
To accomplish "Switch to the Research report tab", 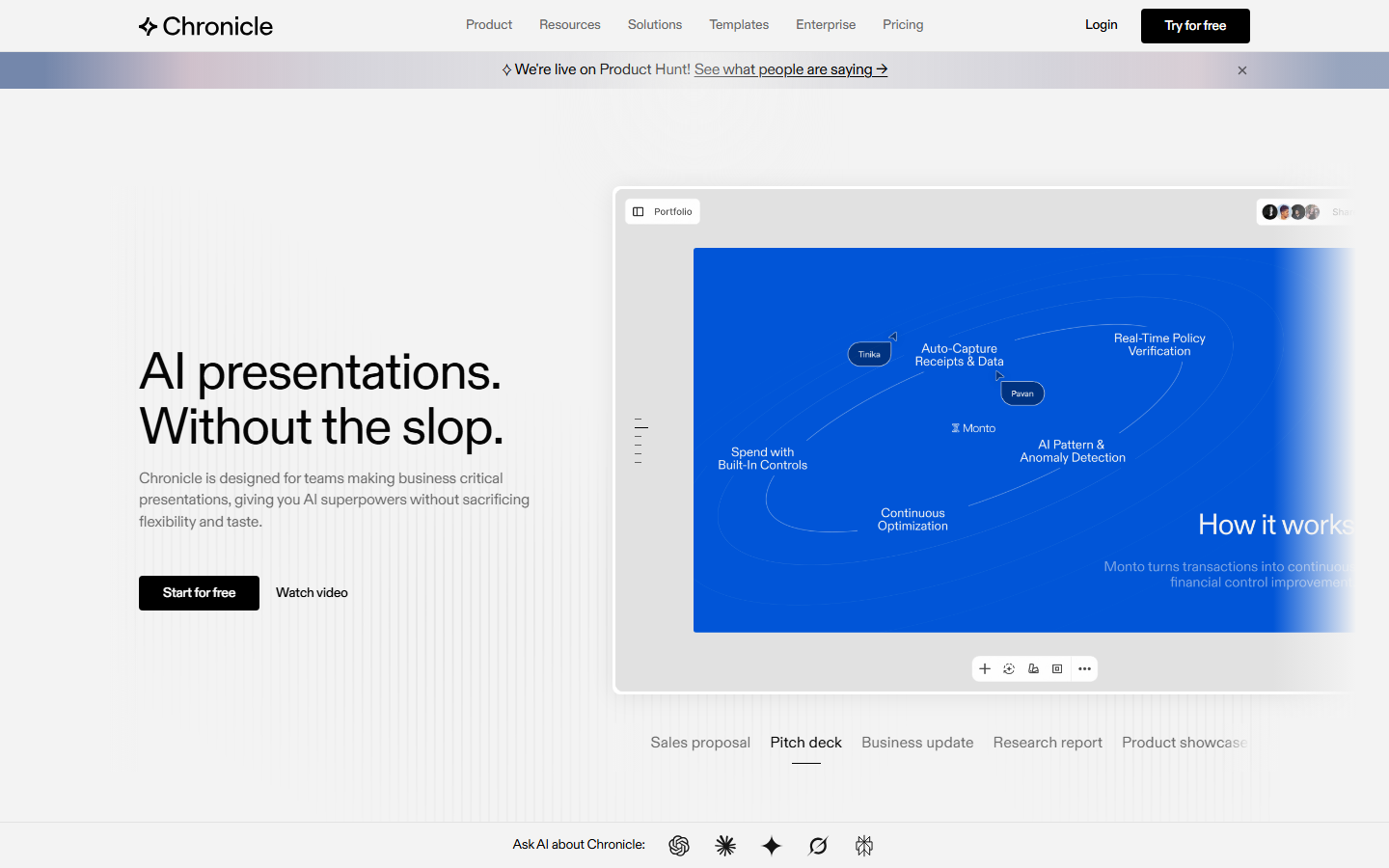I will tap(1048, 743).
